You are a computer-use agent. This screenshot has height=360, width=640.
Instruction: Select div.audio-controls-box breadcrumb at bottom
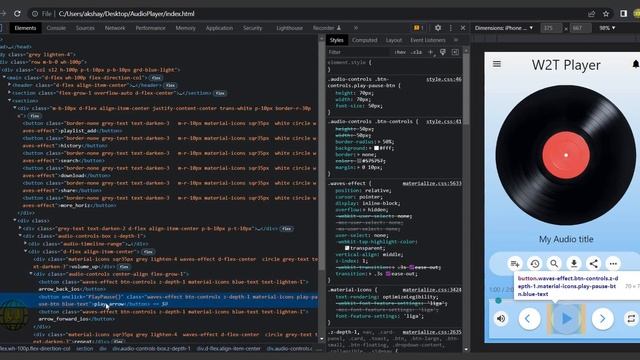[x=151, y=349]
